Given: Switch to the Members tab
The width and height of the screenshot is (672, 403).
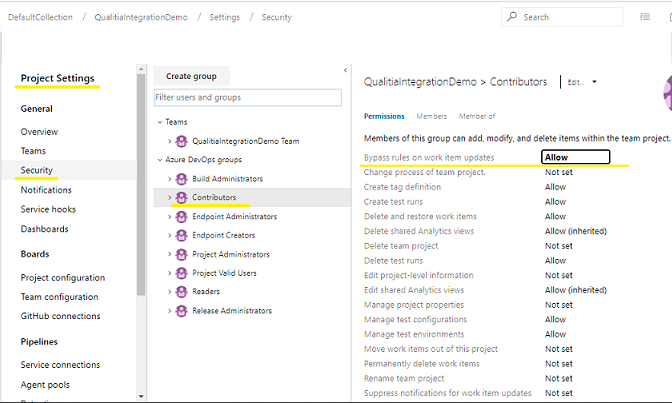Looking at the screenshot, I should pos(431,117).
